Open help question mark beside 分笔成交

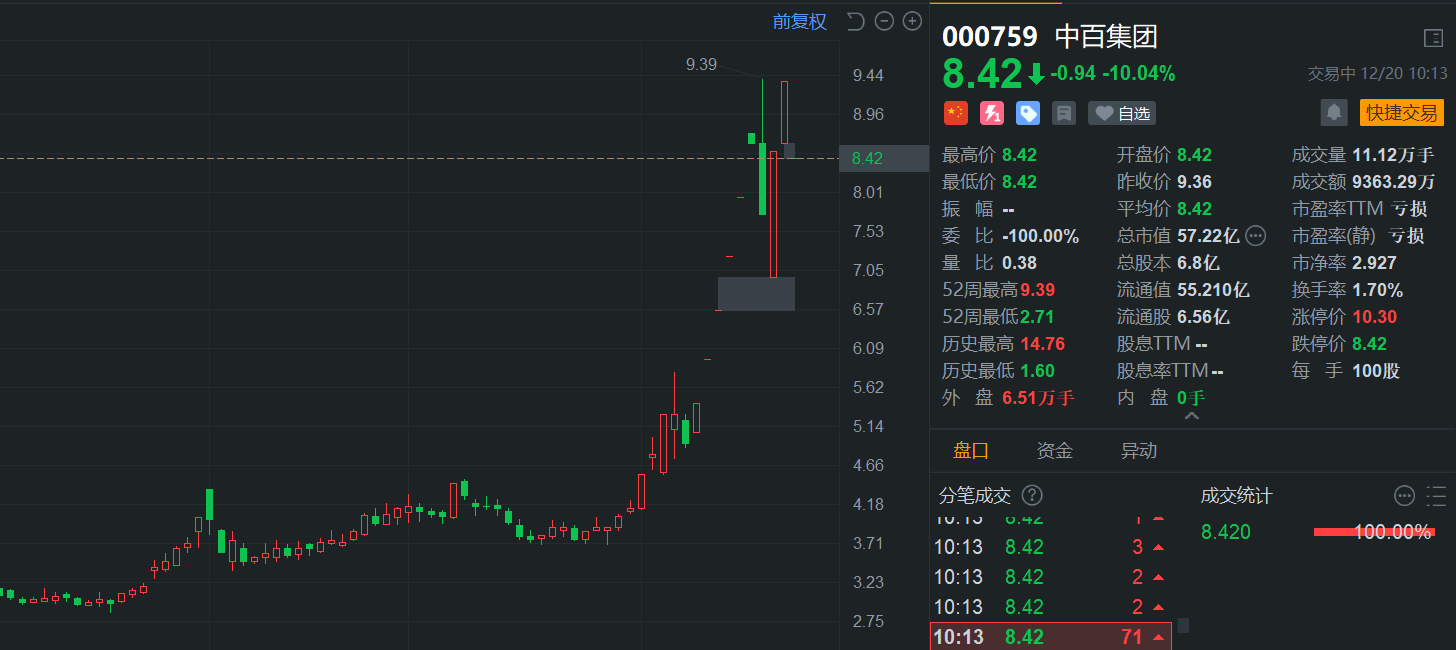coord(1033,496)
